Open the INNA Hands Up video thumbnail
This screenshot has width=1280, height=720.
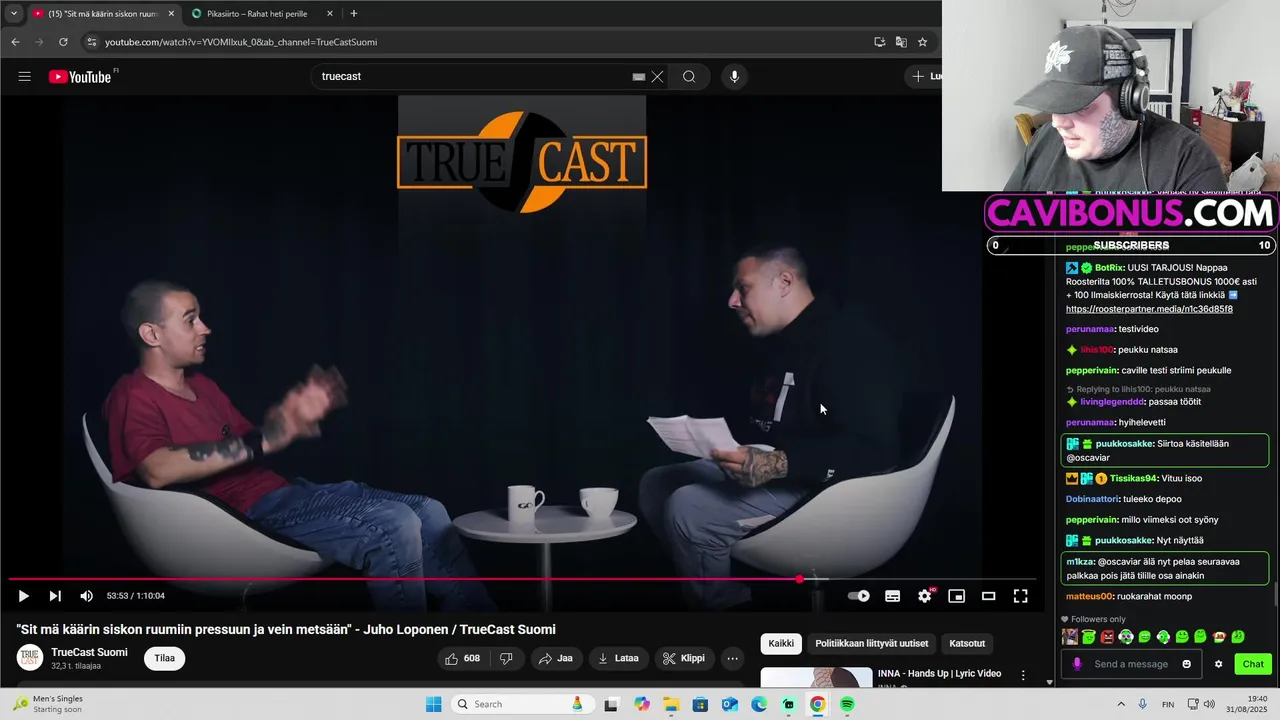tap(816, 678)
